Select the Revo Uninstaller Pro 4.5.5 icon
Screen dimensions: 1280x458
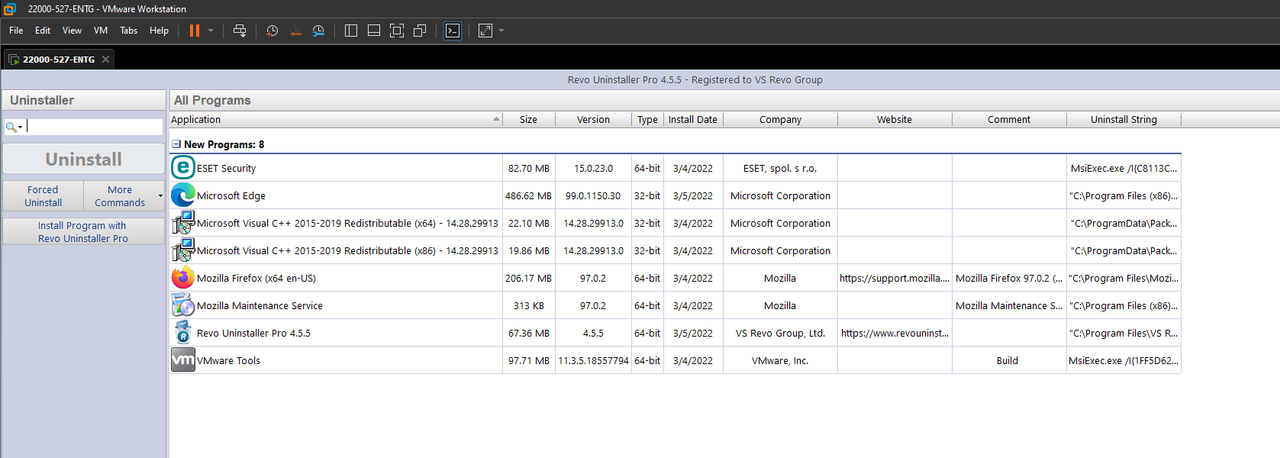[x=183, y=333]
